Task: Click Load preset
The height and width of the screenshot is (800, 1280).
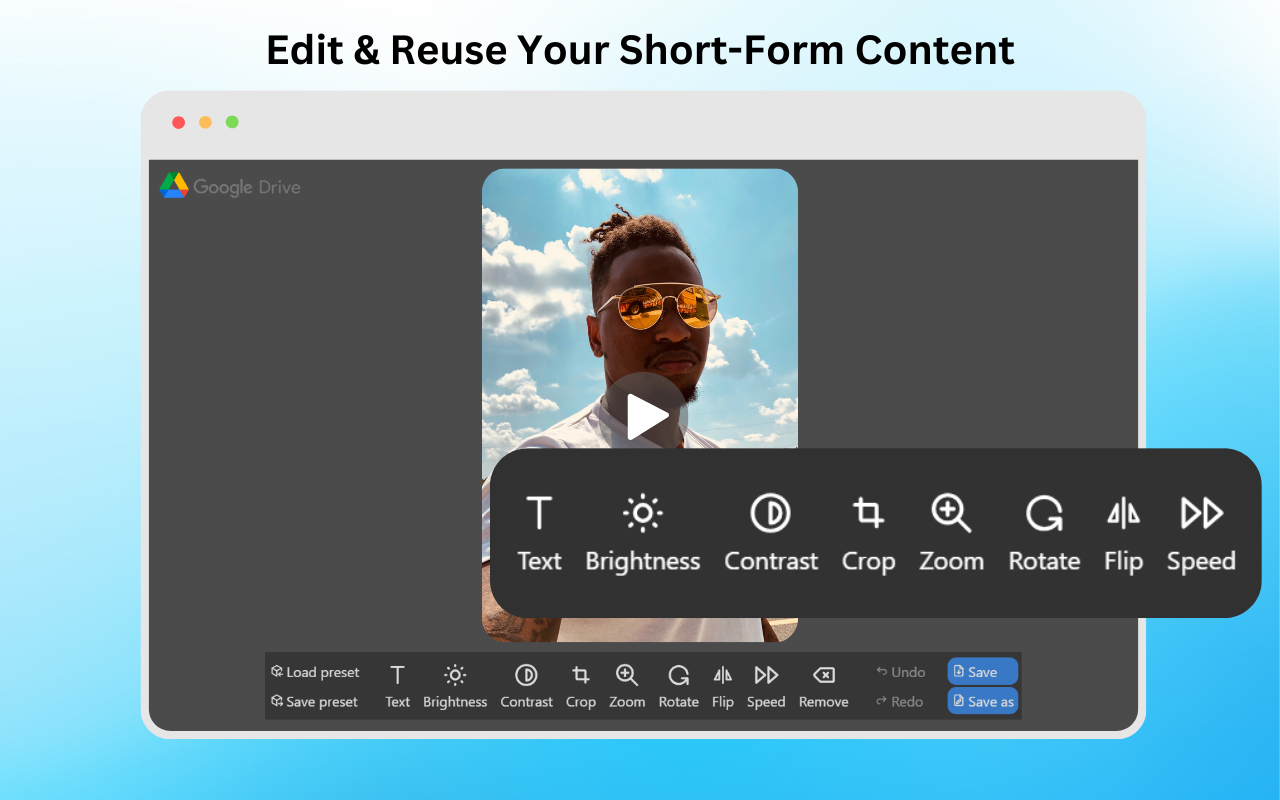Action: 314,671
